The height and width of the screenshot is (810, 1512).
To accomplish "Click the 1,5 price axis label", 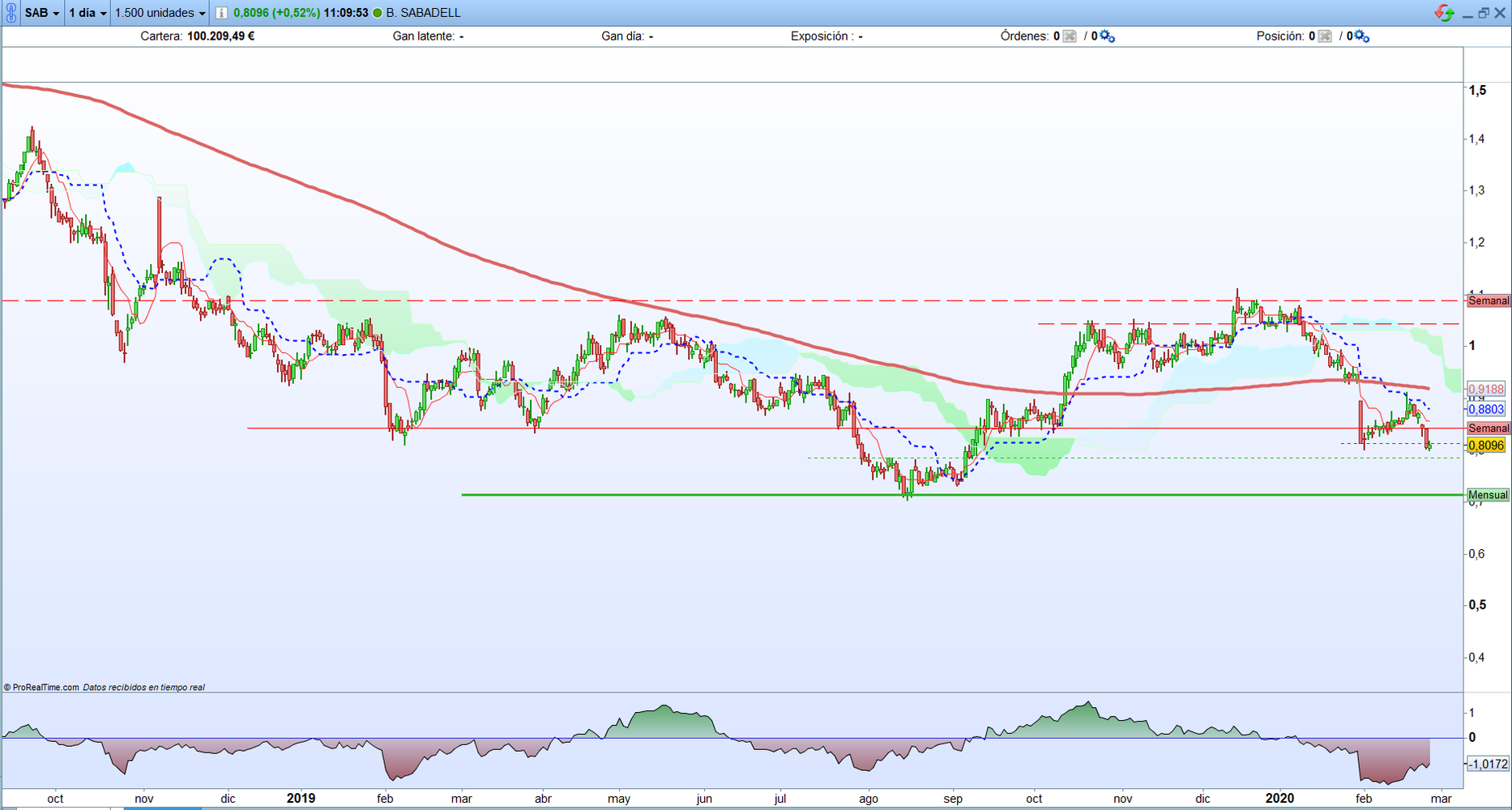I will click(1478, 91).
